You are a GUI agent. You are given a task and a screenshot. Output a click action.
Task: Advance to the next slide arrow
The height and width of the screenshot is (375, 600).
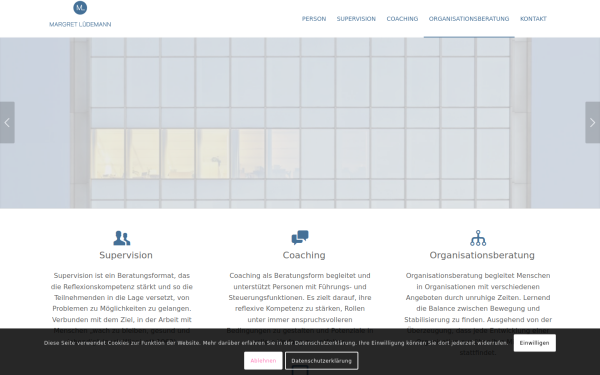[592, 122]
